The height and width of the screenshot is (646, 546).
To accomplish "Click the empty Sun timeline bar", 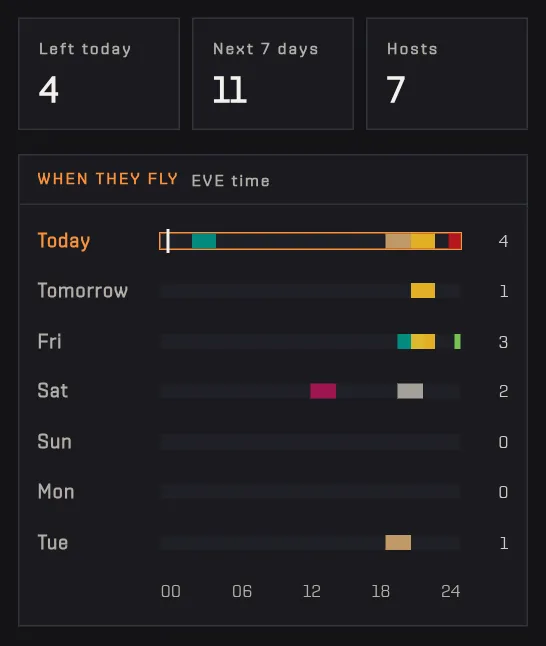I will (x=310, y=441).
